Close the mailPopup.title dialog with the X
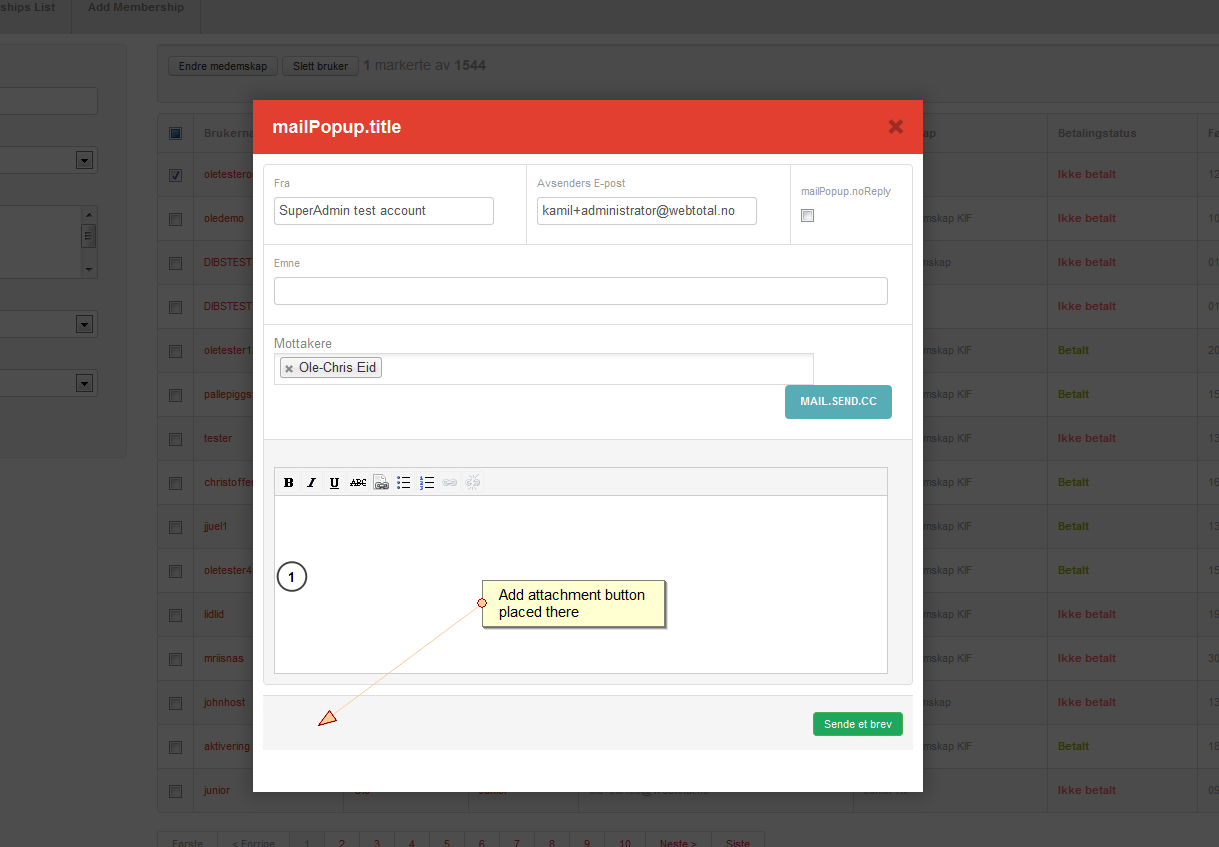Image resolution: width=1219 pixels, height=847 pixels. [x=896, y=127]
